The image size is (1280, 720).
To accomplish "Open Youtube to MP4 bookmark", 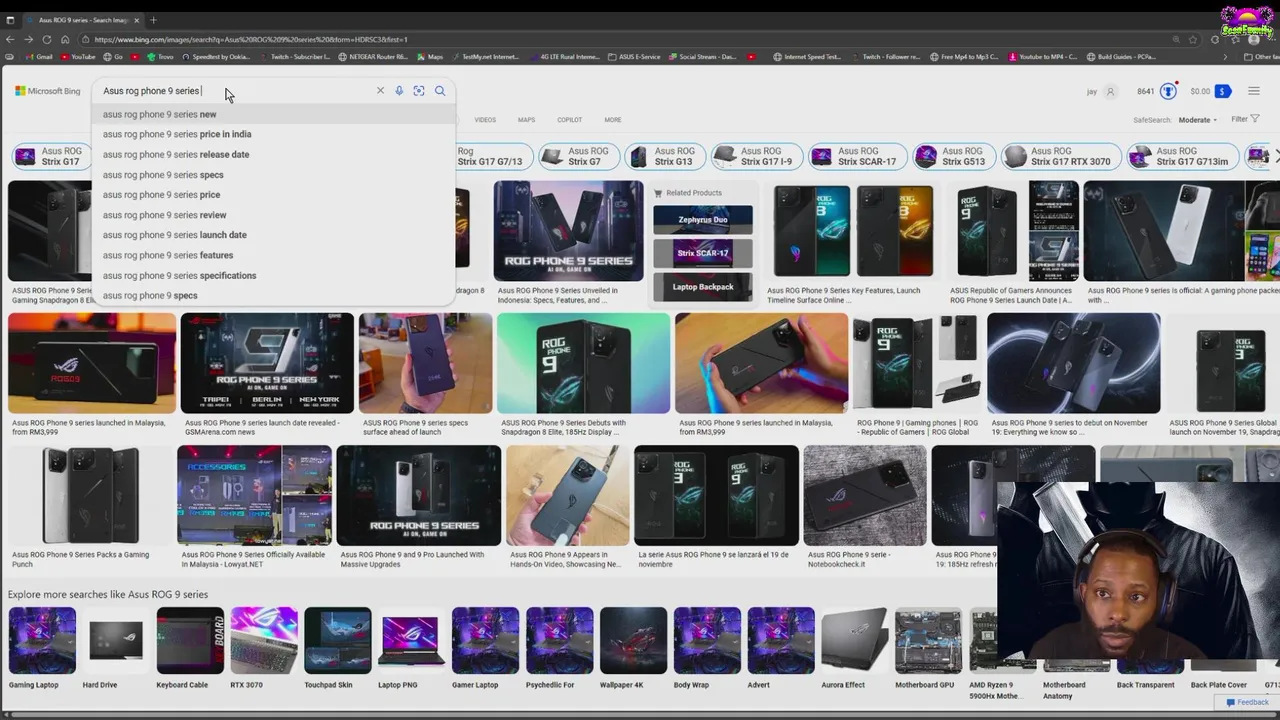I will click(x=1043, y=57).
